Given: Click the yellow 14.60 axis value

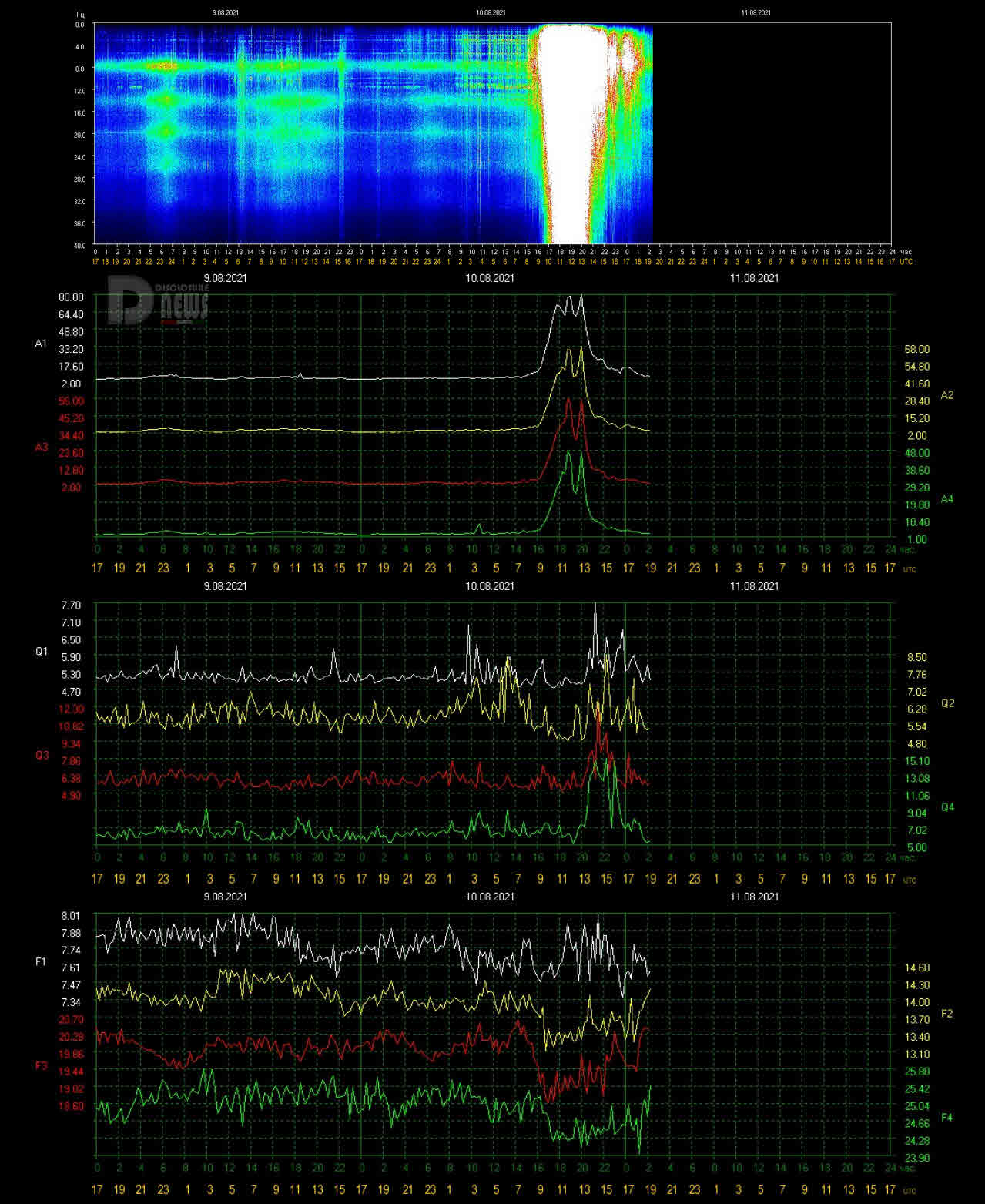Looking at the screenshot, I should (x=916, y=968).
